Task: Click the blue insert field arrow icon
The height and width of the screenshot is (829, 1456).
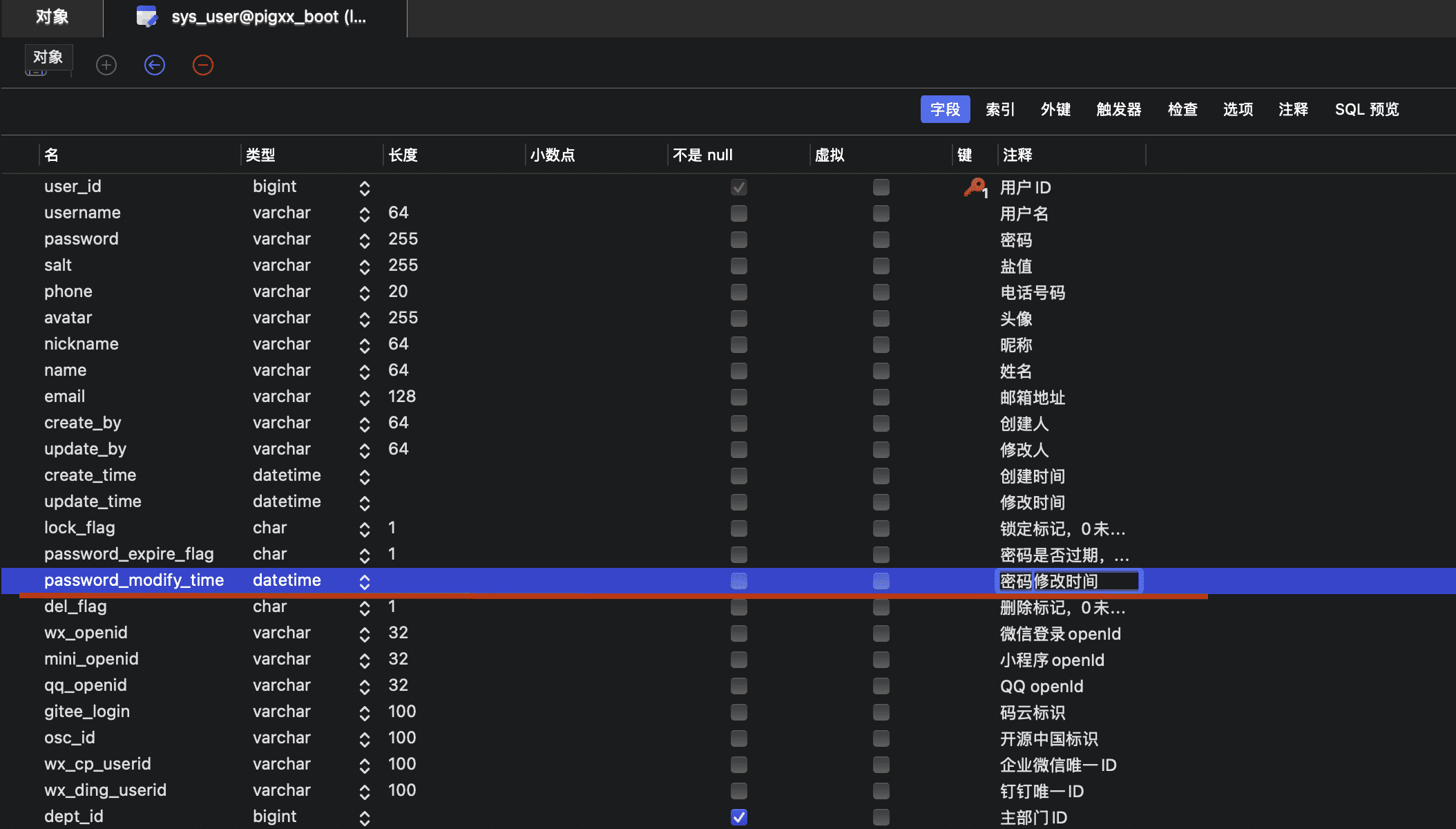Action: pos(155,65)
